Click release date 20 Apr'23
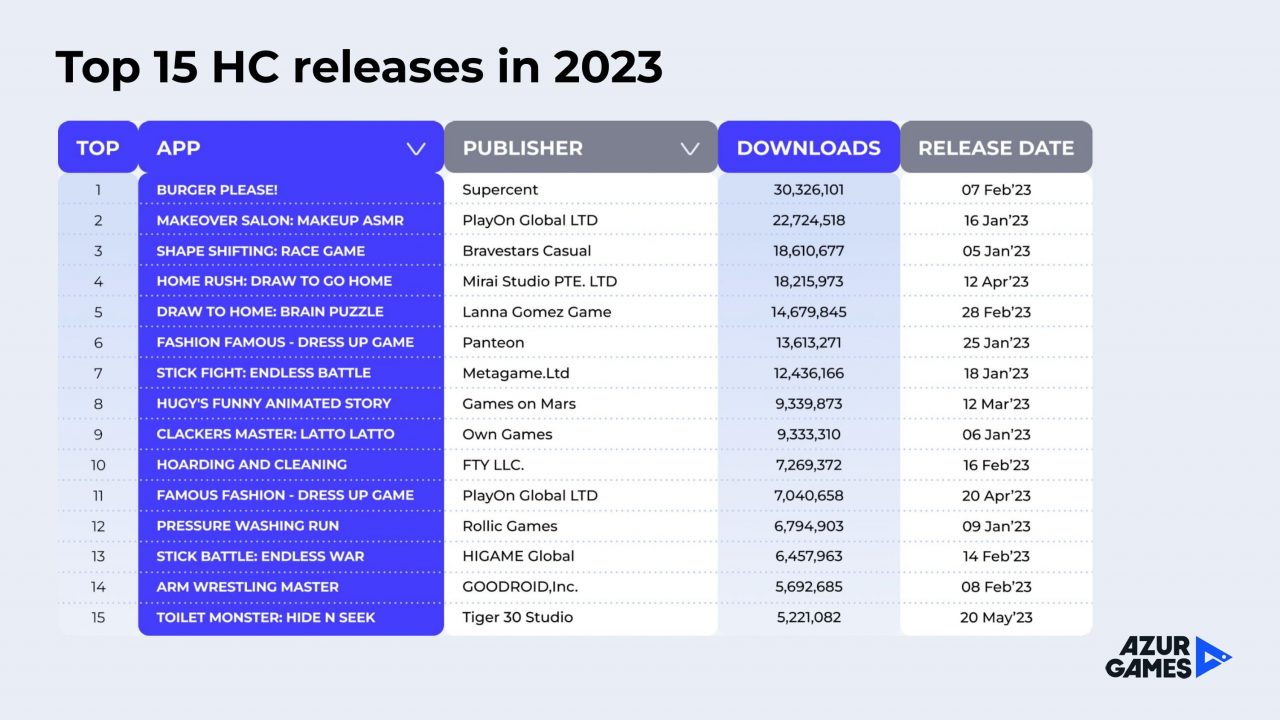The height and width of the screenshot is (720, 1280). [996, 495]
